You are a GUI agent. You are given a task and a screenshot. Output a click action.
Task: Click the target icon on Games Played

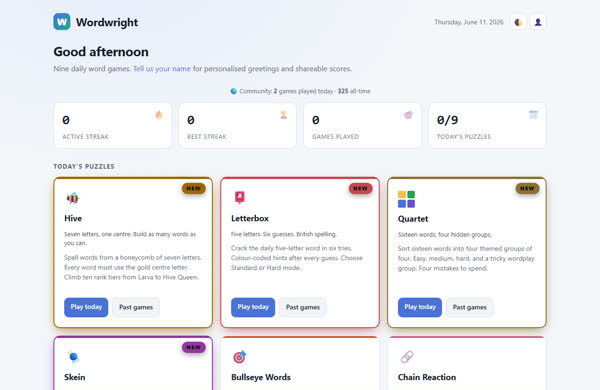pos(408,115)
